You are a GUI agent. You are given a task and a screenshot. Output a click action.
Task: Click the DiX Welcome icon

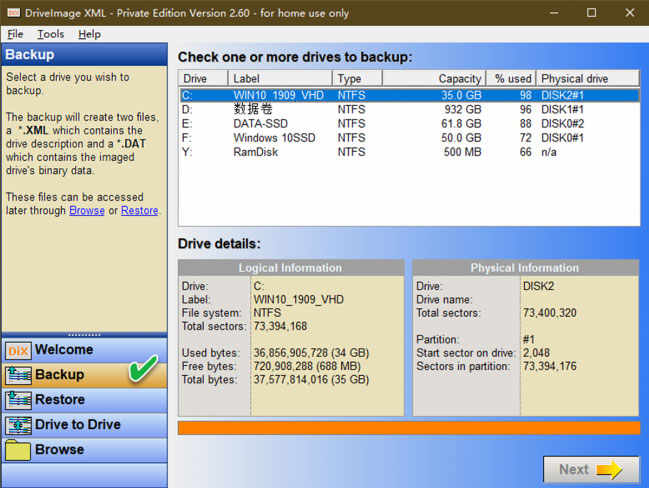(x=18, y=351)
